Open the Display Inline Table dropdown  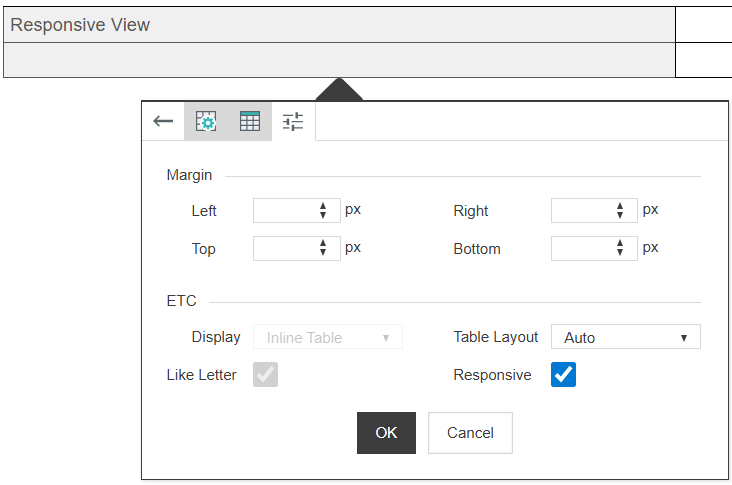click(328, 337)
